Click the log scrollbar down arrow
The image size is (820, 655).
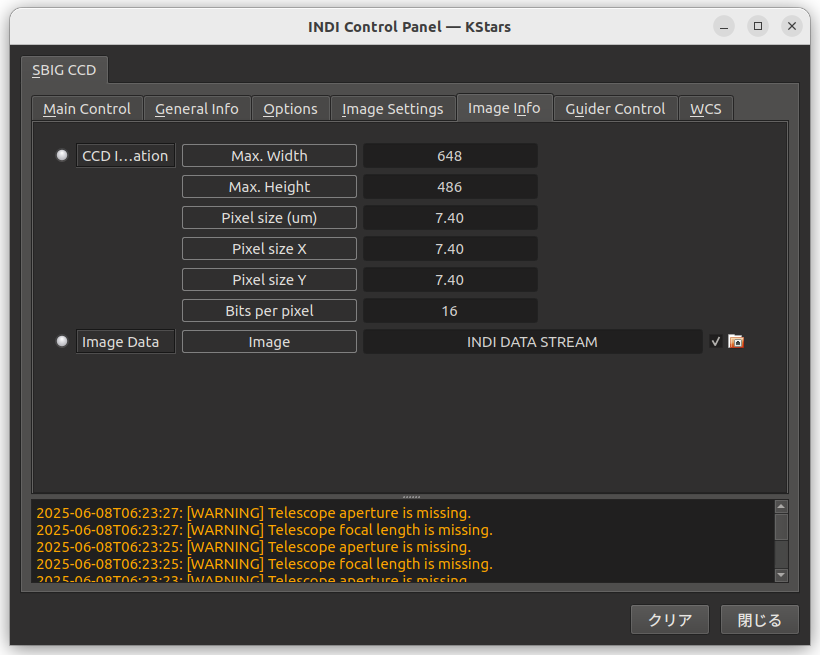(x=781, y=575)
